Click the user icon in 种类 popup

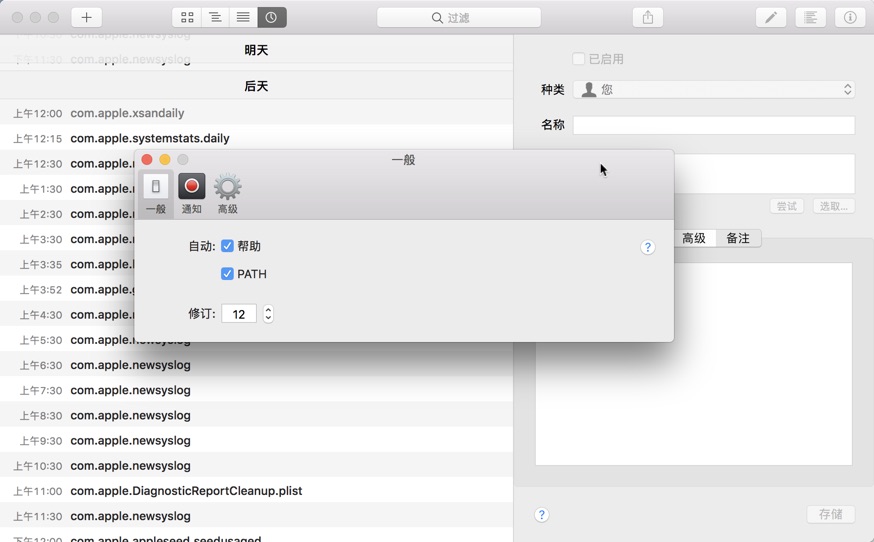589,89
